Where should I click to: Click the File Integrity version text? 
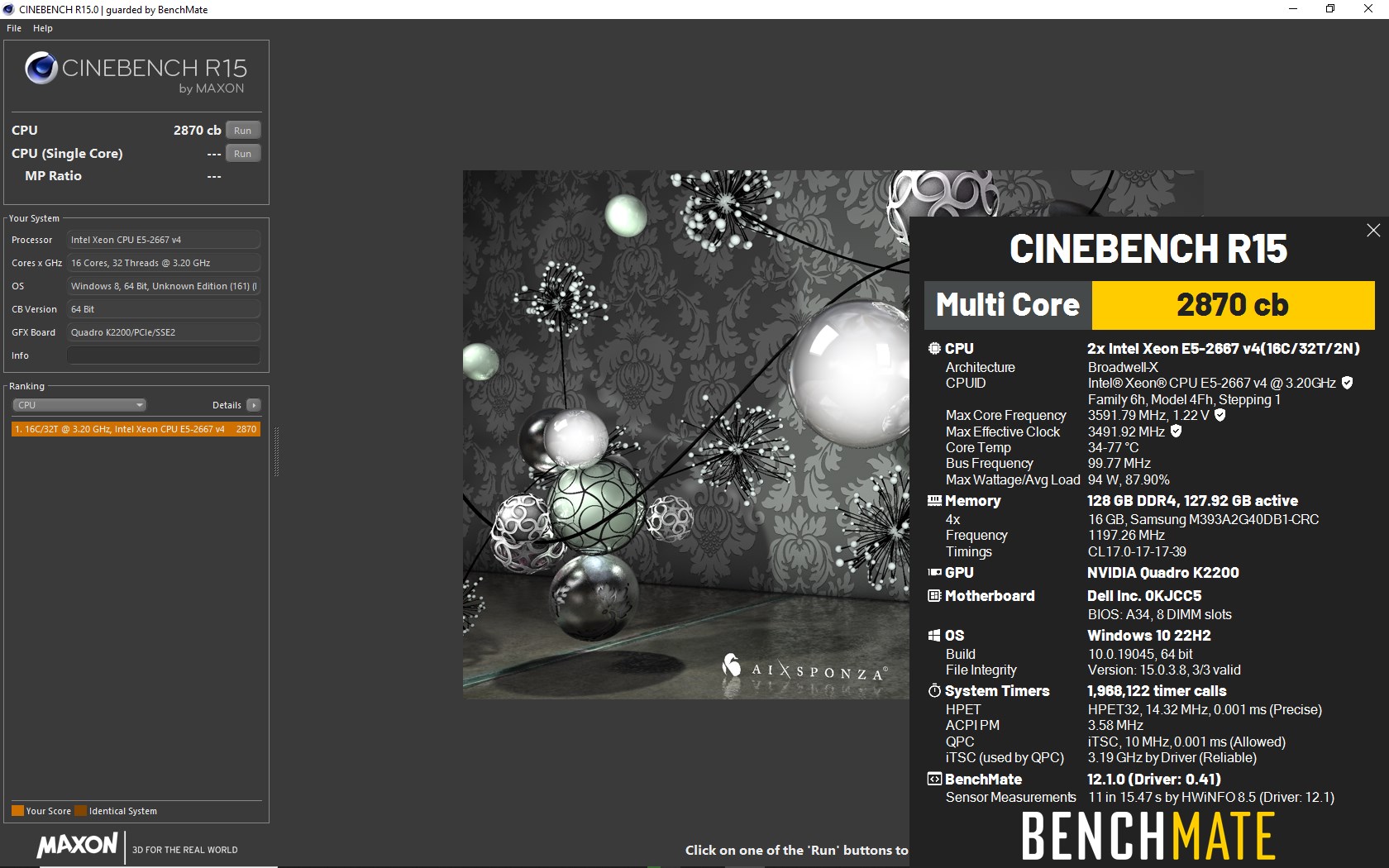tap(1164, 670)
